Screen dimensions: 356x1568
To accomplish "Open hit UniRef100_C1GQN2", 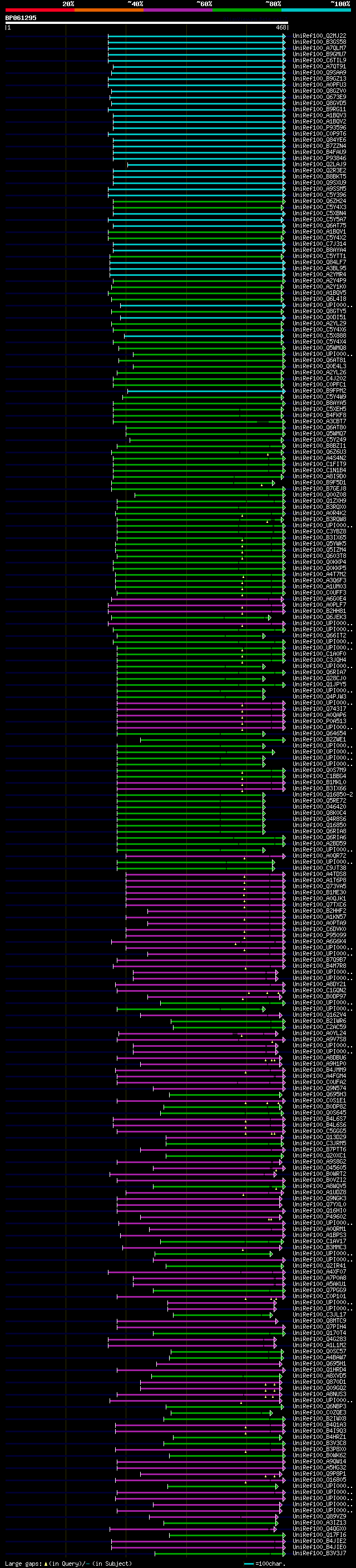I will click(319, 990).
